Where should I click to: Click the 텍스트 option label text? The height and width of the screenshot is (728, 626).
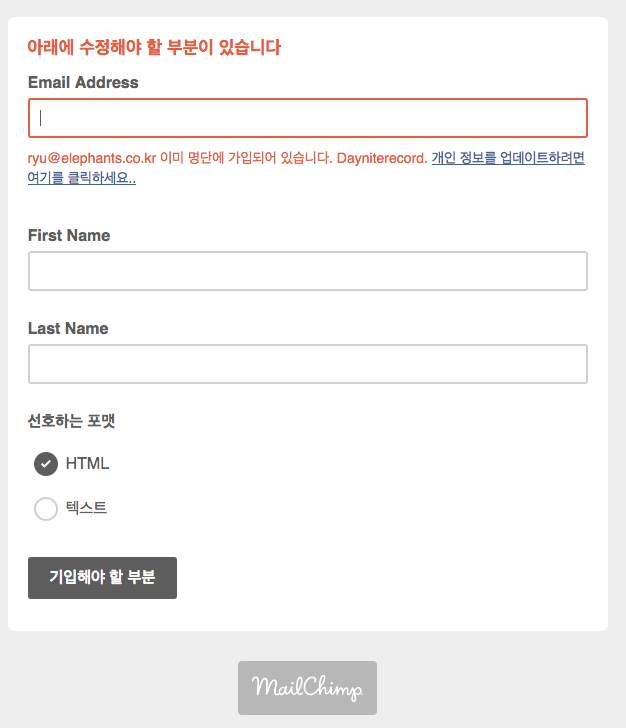pos(86,507)
